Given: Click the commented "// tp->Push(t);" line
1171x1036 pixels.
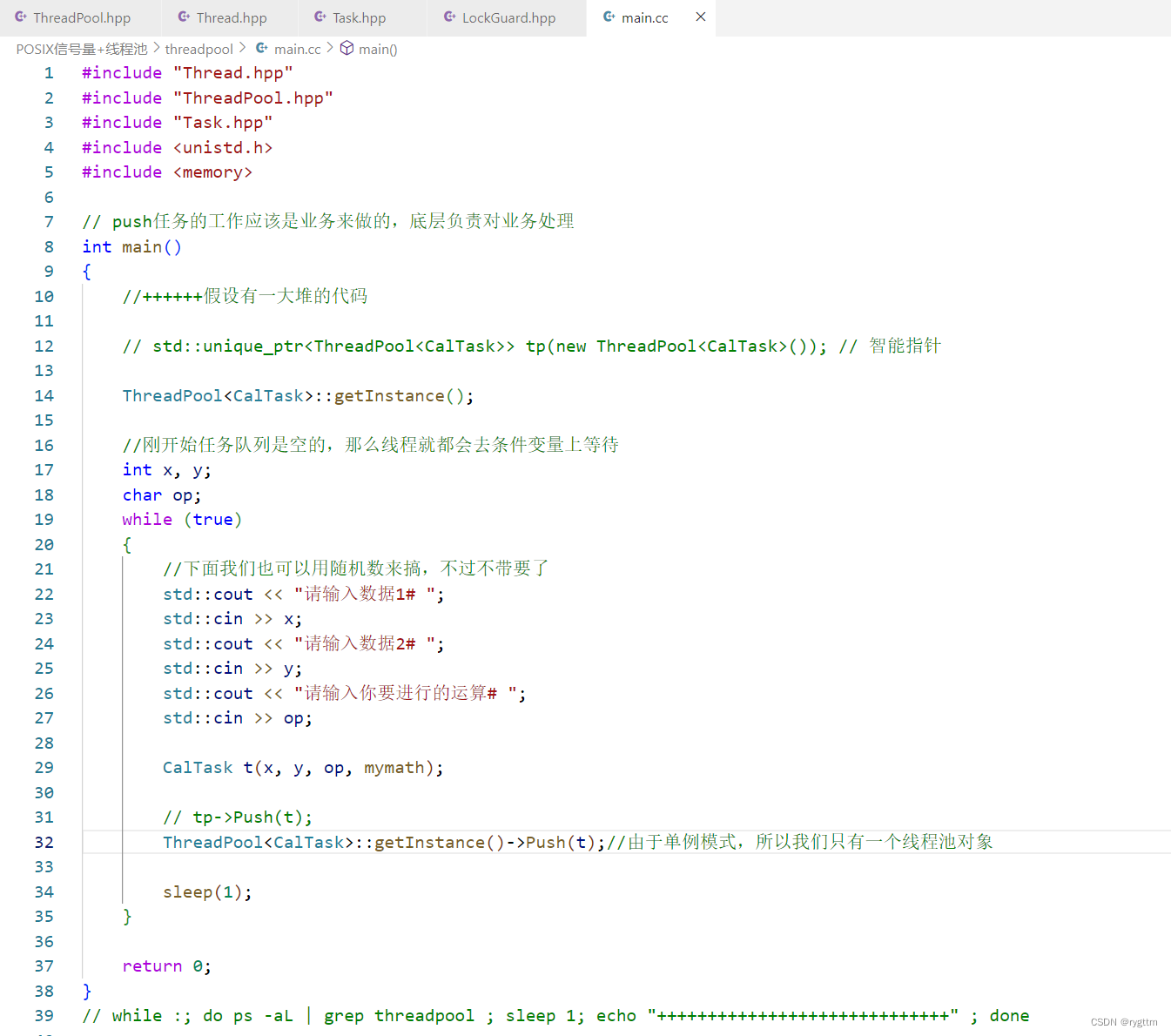Looking at the screenshot, I should point(238,817).
